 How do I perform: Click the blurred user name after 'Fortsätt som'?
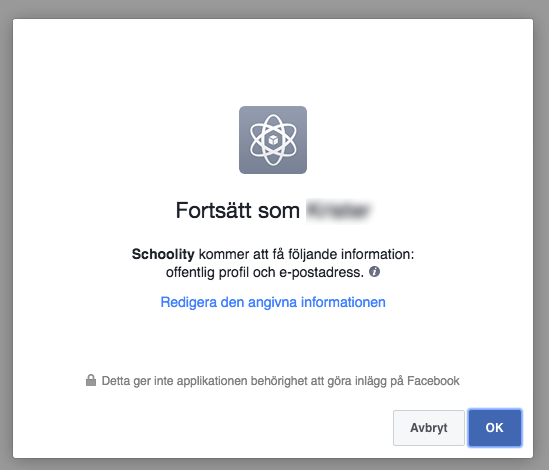coord(338,210)
